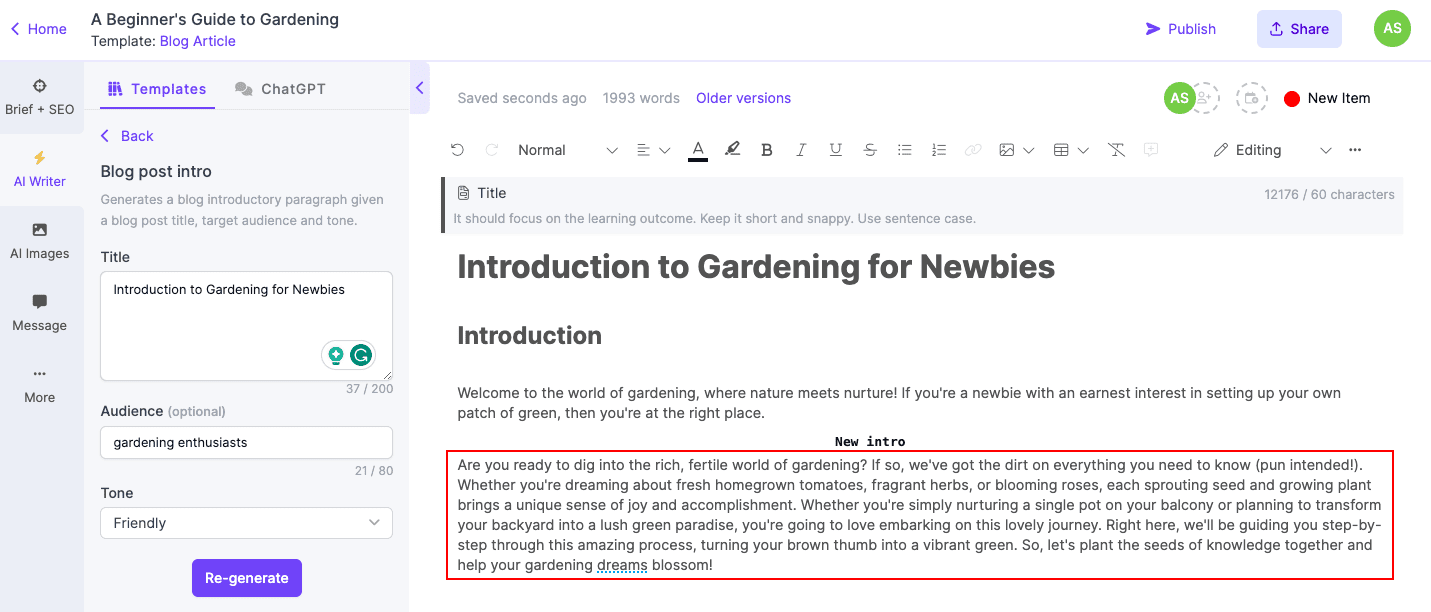Select the AI Writer sidebar item
Viewport: 1431px width, 612px height.
pyautogui.click(x=40, y=169)
